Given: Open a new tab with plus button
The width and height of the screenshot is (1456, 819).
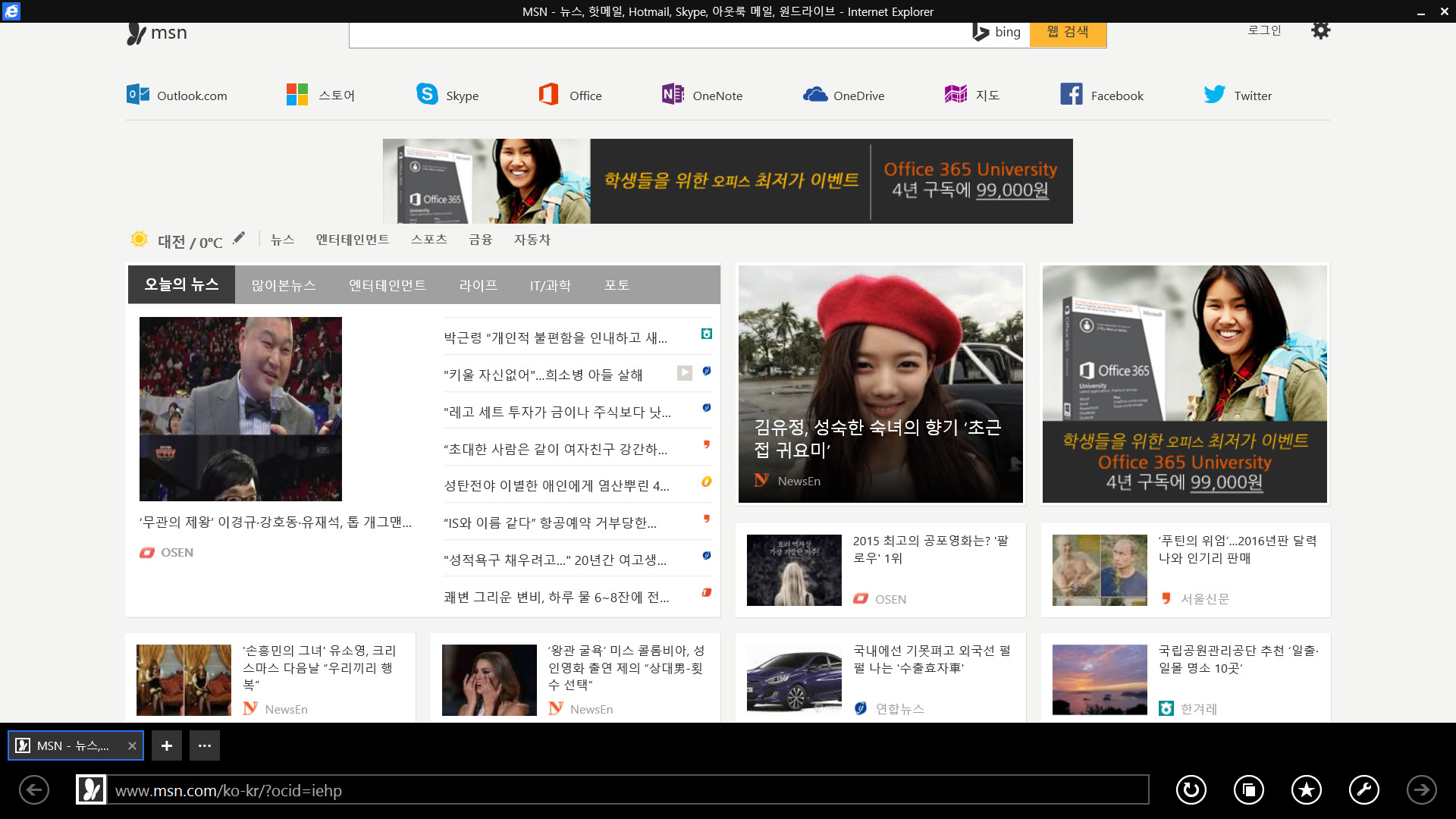Looking at the screenshot, I should (x=167, y=745).
